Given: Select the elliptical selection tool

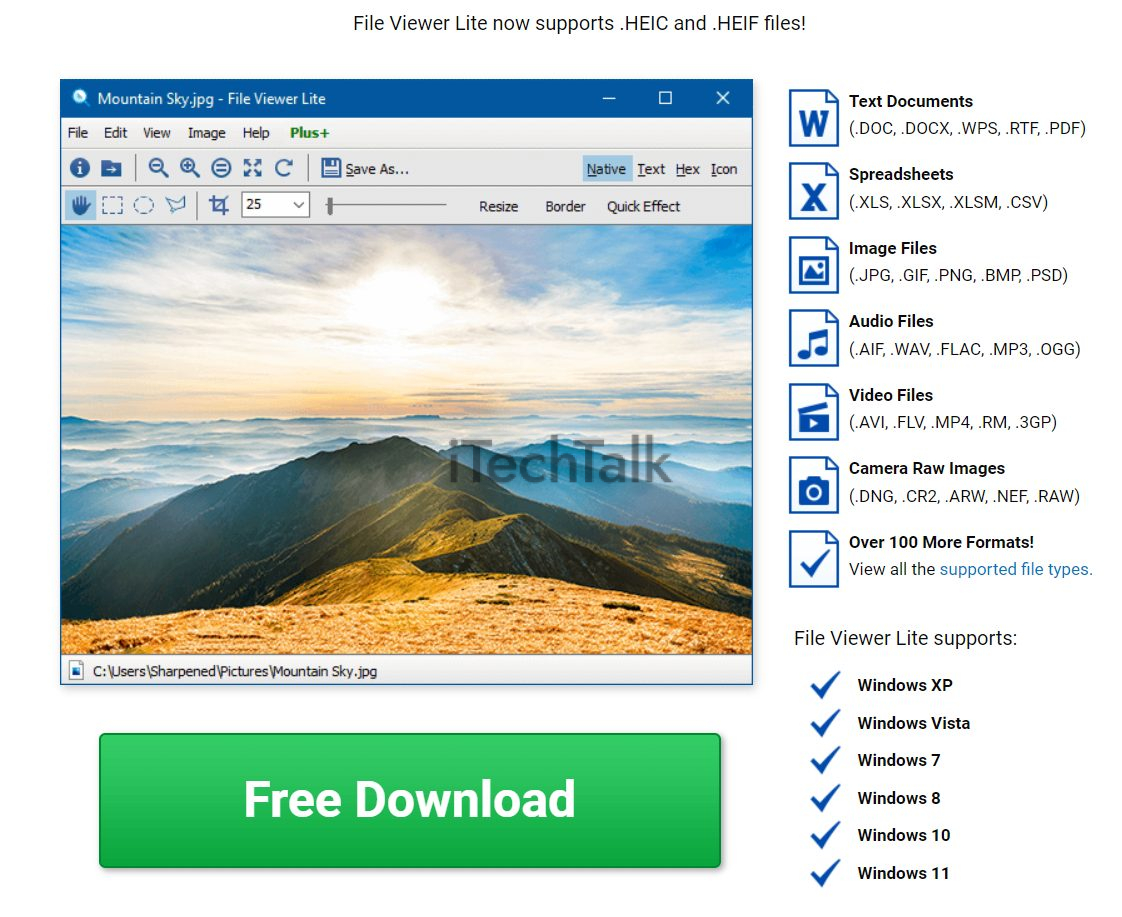Looking at the screenshot, I should point(144,206).
